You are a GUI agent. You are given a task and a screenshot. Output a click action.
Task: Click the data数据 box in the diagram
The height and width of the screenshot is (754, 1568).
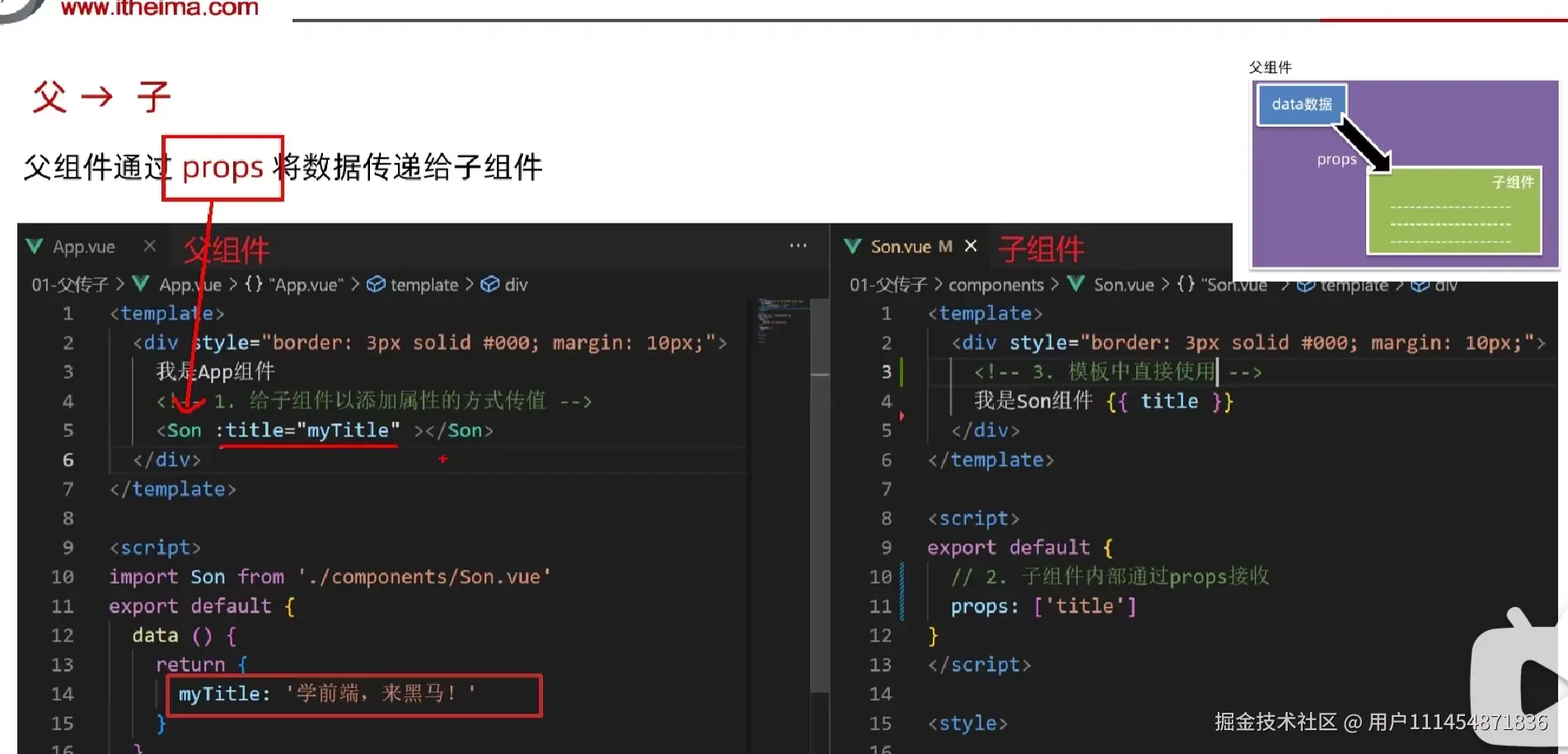click(x=1302, y=105)
